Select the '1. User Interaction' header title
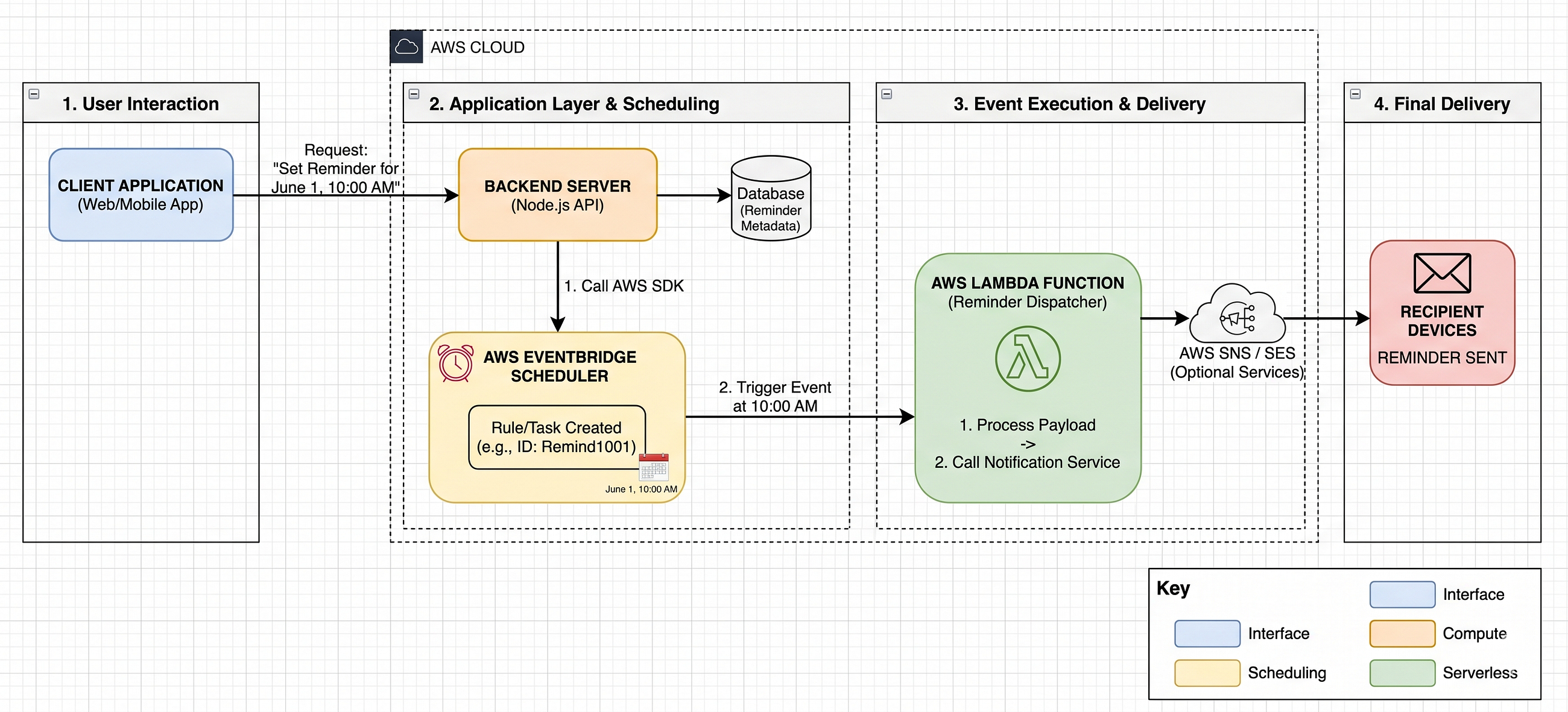Screen dimensions: 1568x712 tap(141, 104)
